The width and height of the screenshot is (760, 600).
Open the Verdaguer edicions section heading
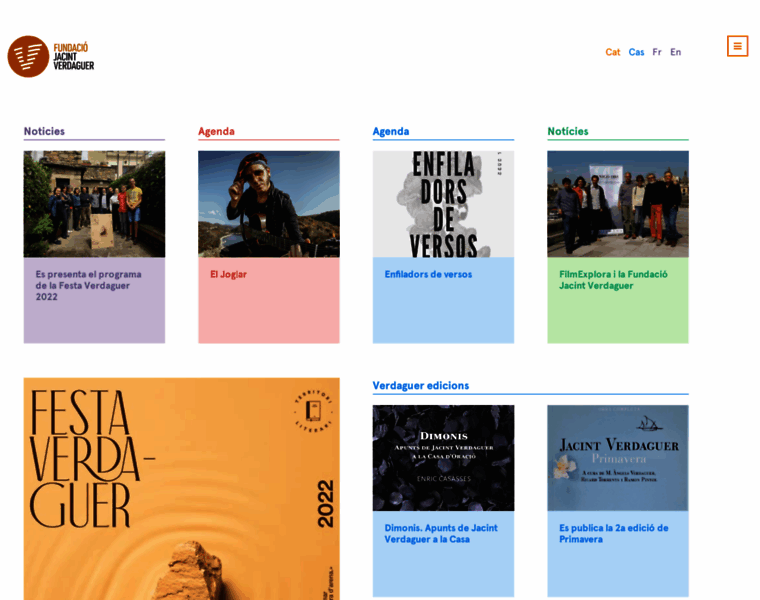click(421, 385)
